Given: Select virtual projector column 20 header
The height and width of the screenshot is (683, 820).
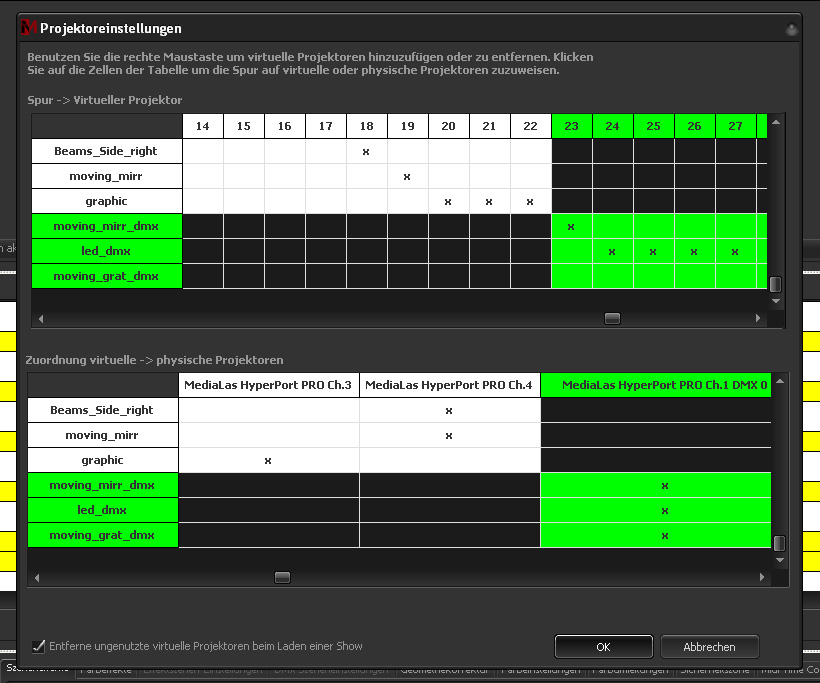Looking at the screenshot, I should [449, 126].
